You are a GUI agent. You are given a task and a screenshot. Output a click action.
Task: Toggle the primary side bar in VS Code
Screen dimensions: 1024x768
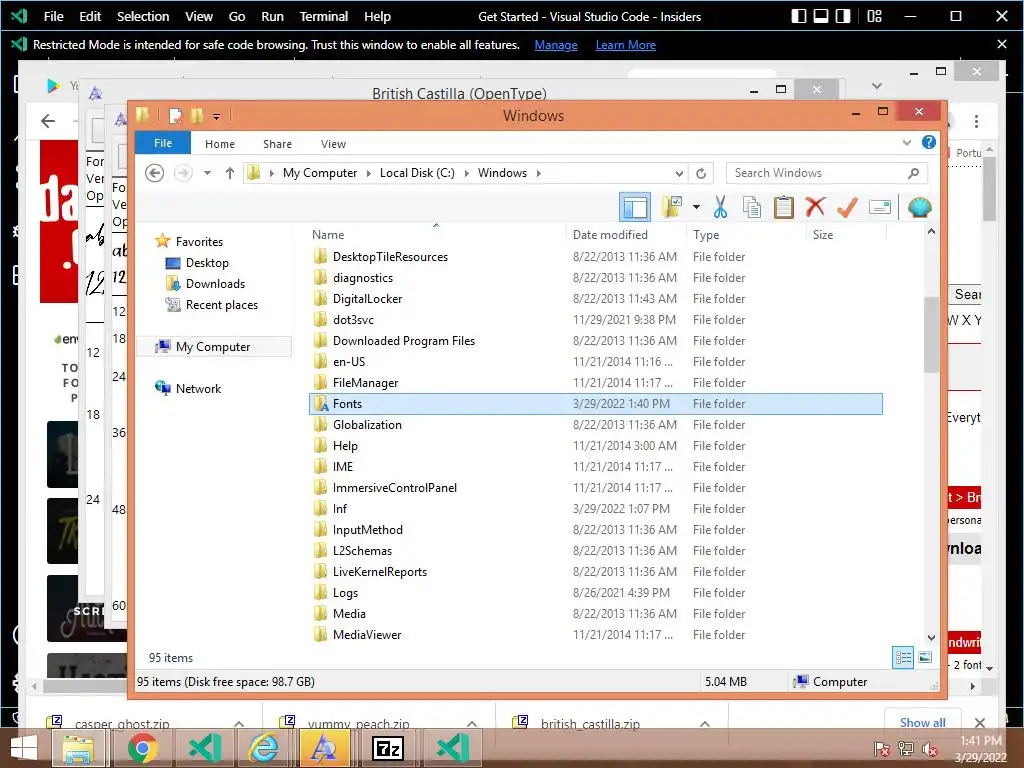click(799, 16)
